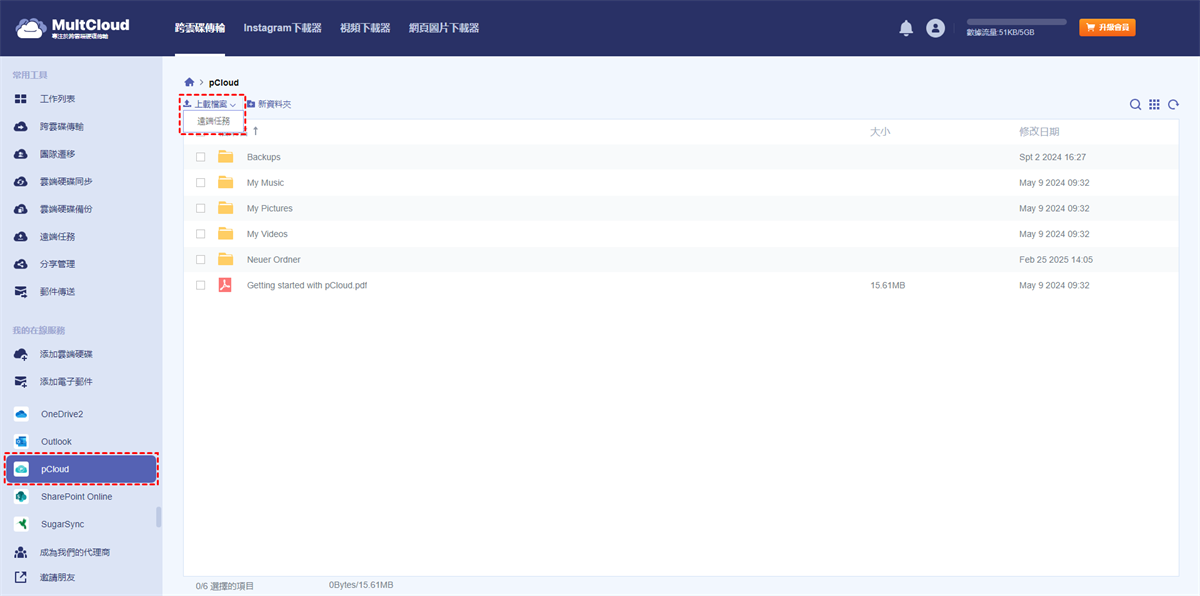
Task: Click the Spt 2 2024 16:27 date
Action: (x=1053, y=157)
